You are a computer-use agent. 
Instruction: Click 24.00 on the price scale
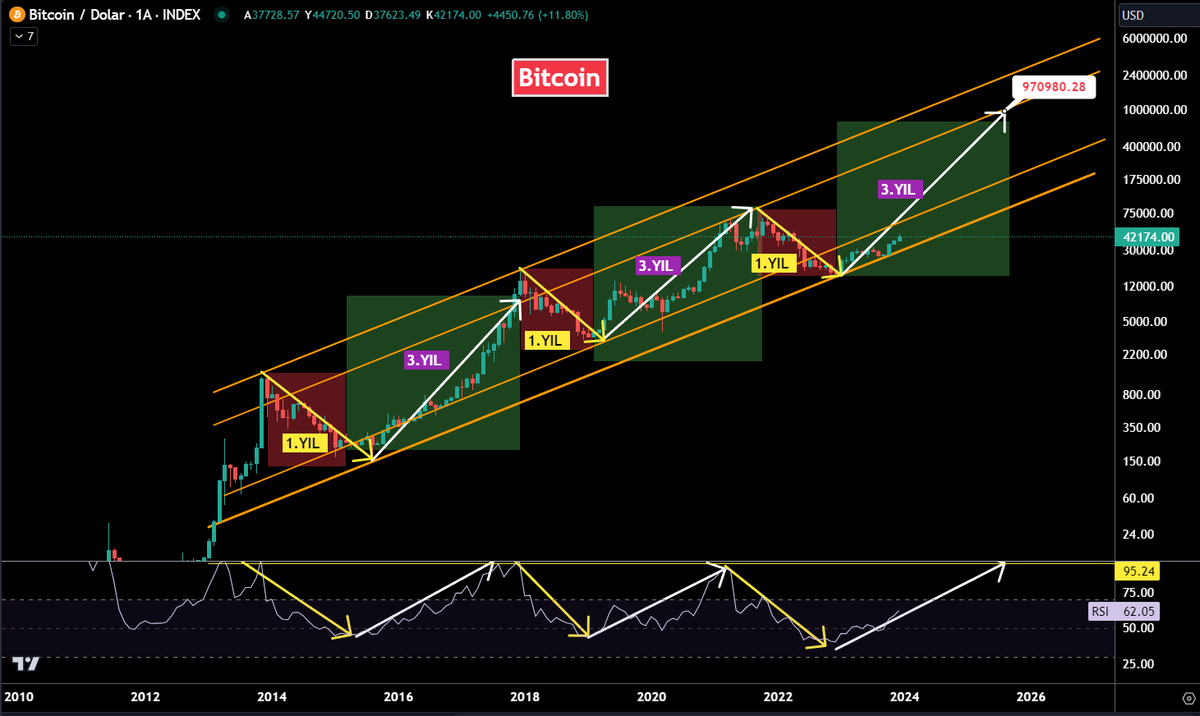tap(1137, 534)
